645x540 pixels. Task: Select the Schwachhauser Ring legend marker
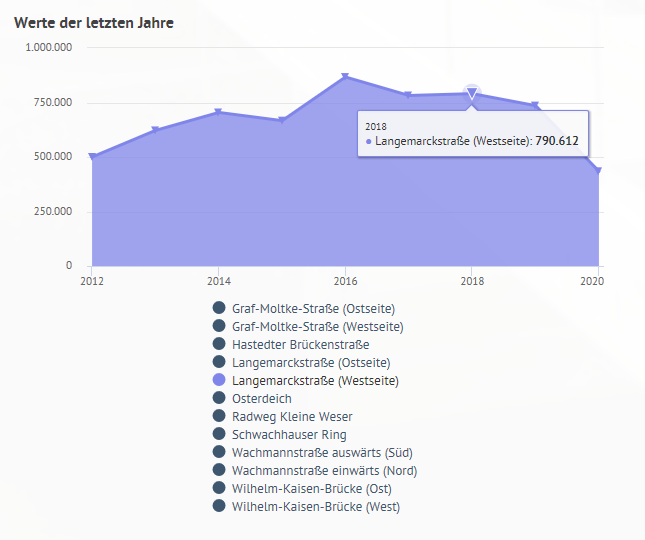[x=219, y=435]
